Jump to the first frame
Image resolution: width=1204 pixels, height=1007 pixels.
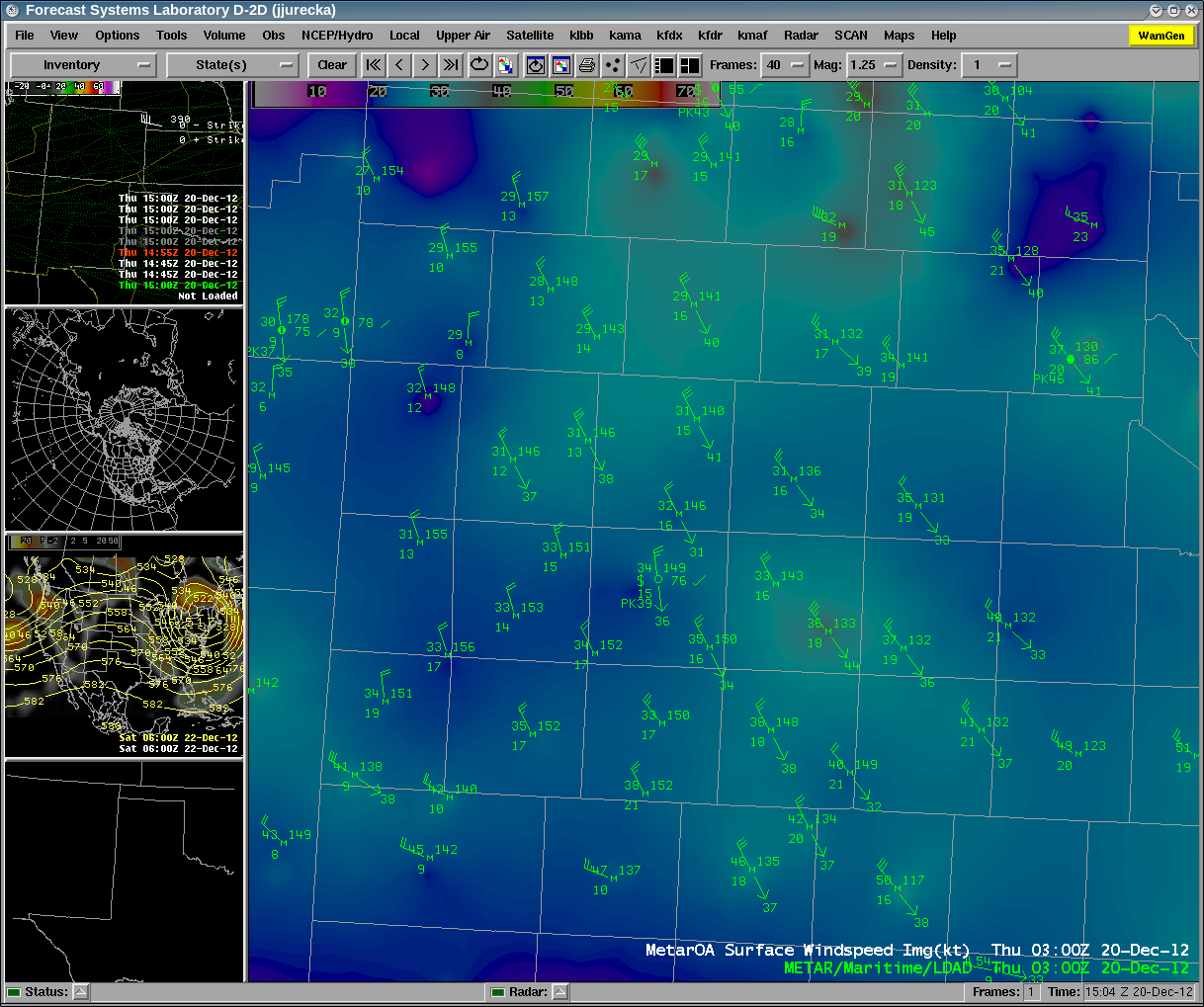pyautogui.click(x=374, y=65)
